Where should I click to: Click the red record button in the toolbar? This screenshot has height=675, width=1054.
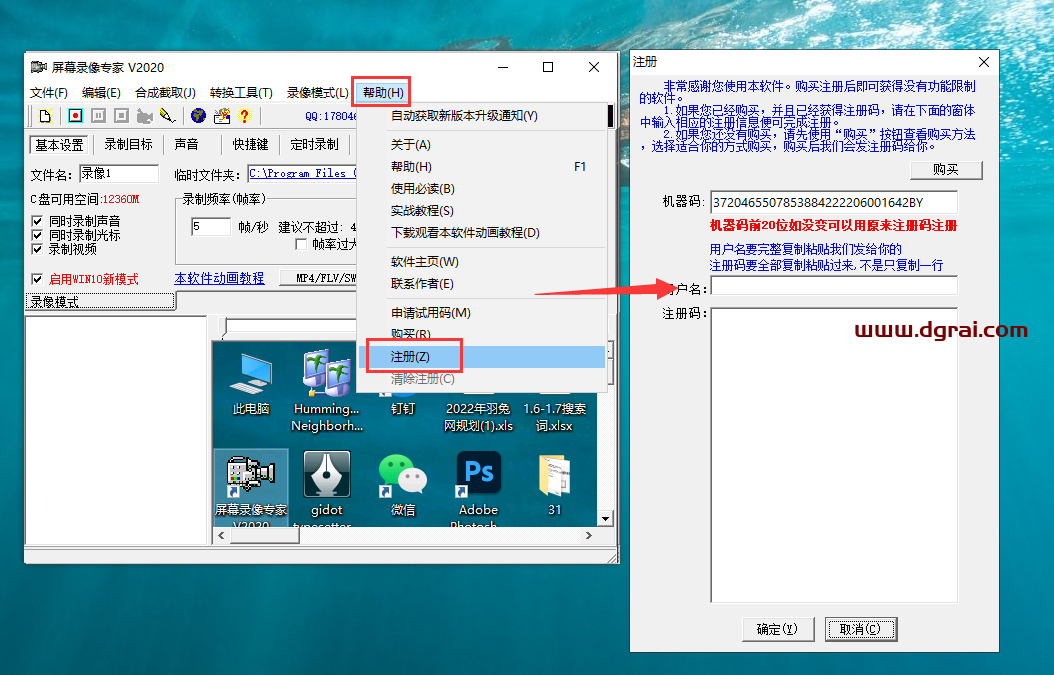[x=74, y=117]
